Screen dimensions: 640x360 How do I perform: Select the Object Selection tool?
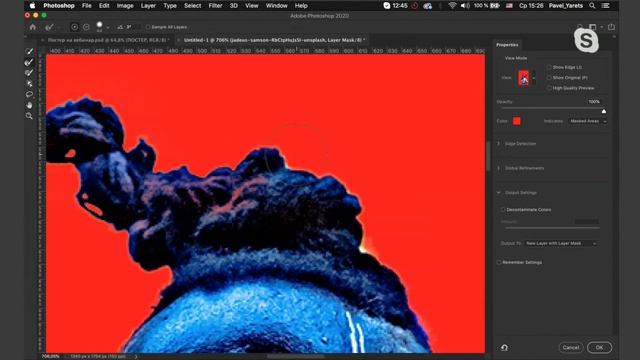pyautogui.click(x=29, y=84)
